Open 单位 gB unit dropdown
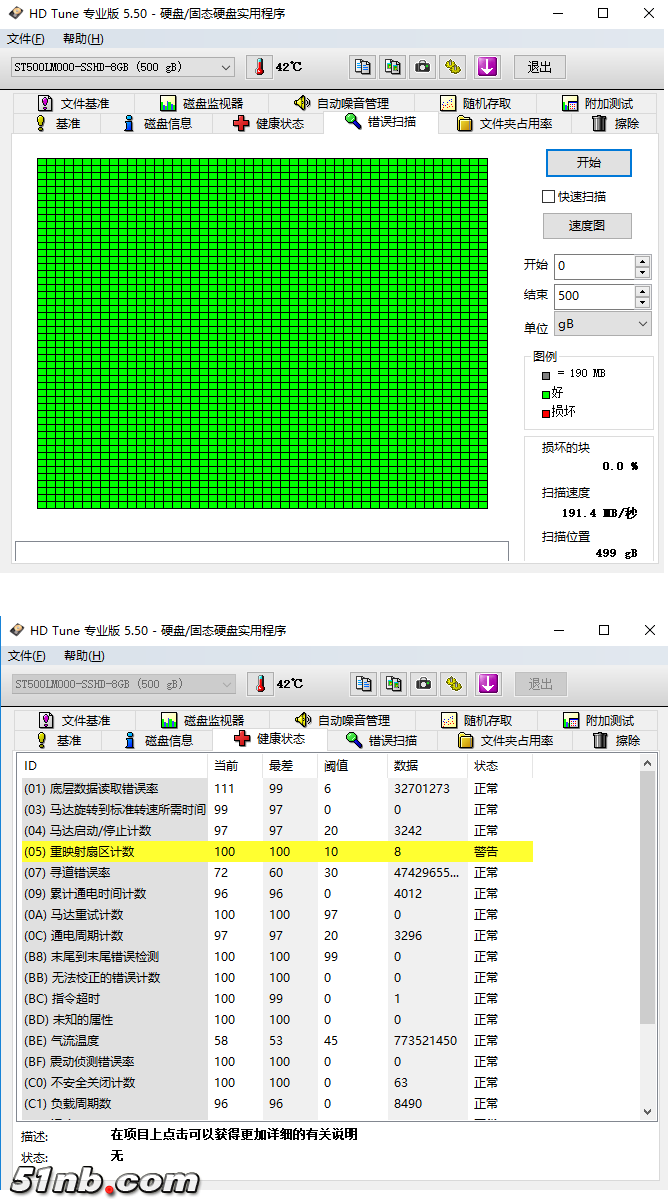The image size is (668, 1204). coord(602,324)
